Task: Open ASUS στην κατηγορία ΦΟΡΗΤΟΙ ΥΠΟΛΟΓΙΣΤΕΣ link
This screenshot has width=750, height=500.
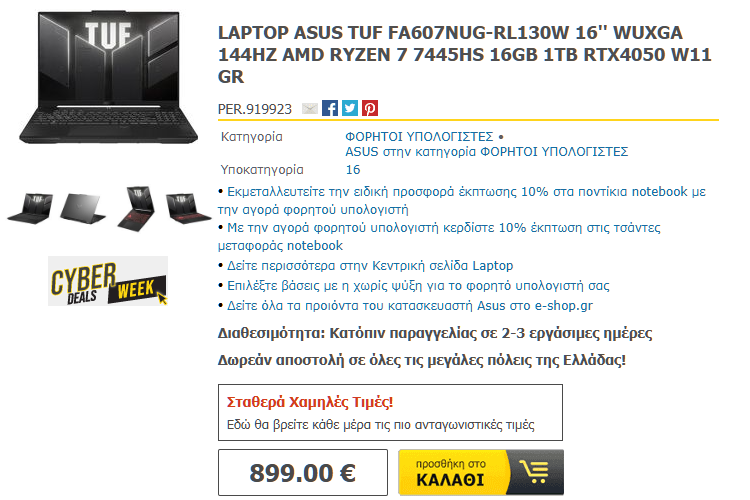Action: pyautogui.click(x=486, y=152)
